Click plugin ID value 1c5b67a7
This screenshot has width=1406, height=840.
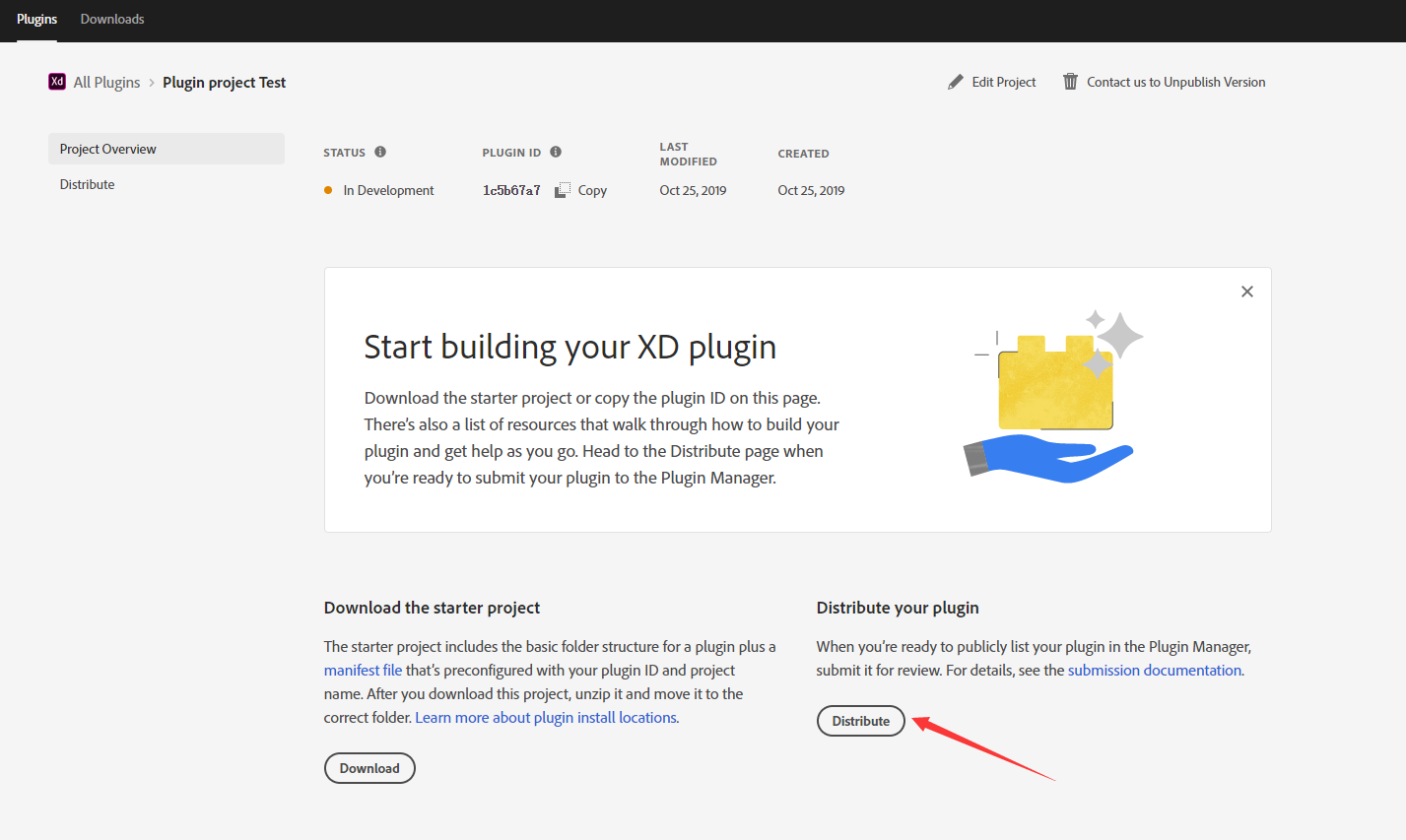coord(511,190)
